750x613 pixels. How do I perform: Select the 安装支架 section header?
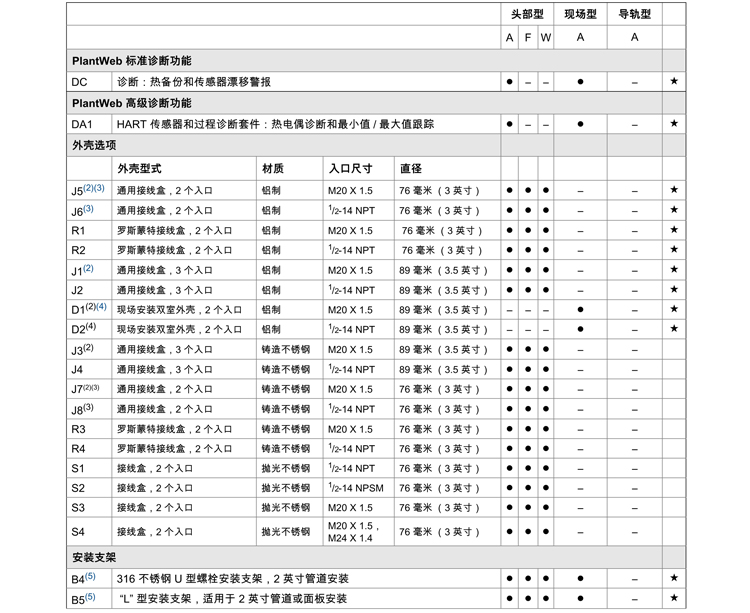[x=95, y=556]
